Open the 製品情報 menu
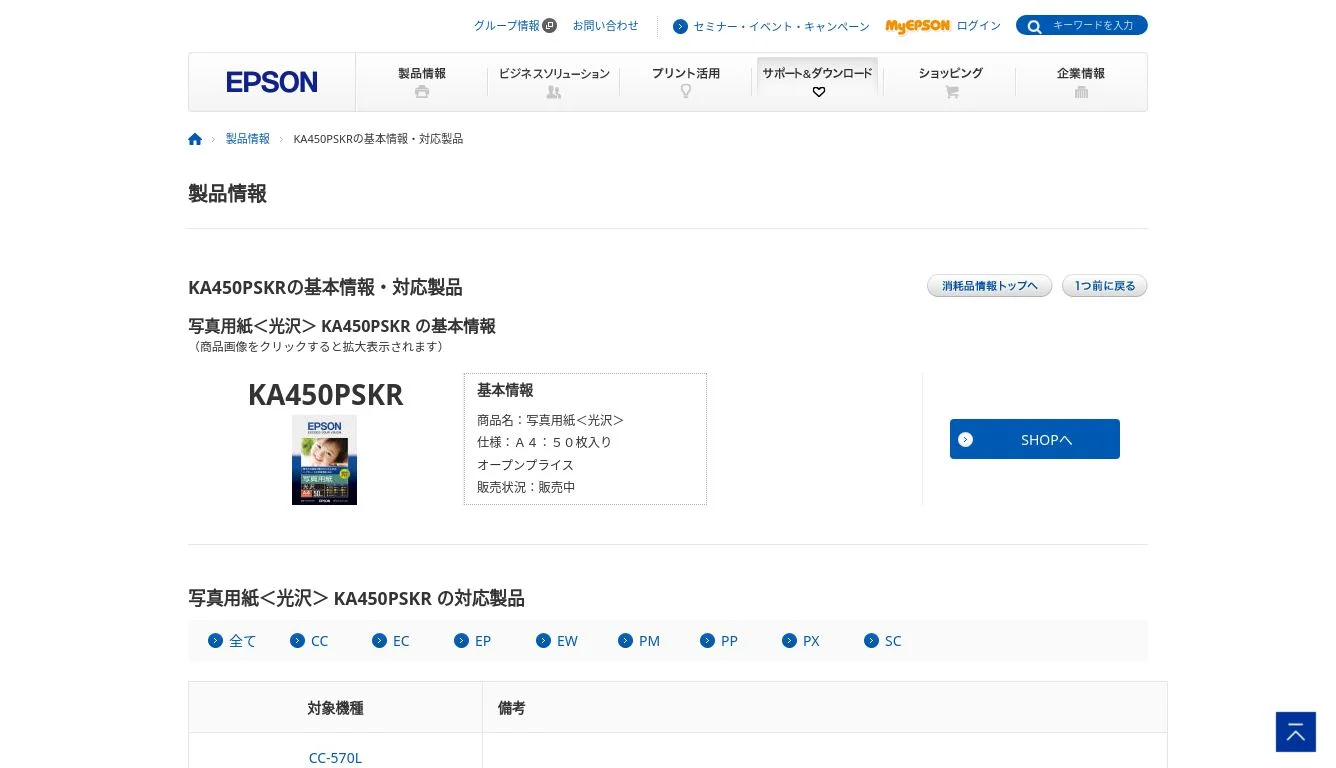1336x768 pixels. pos(422,82)
